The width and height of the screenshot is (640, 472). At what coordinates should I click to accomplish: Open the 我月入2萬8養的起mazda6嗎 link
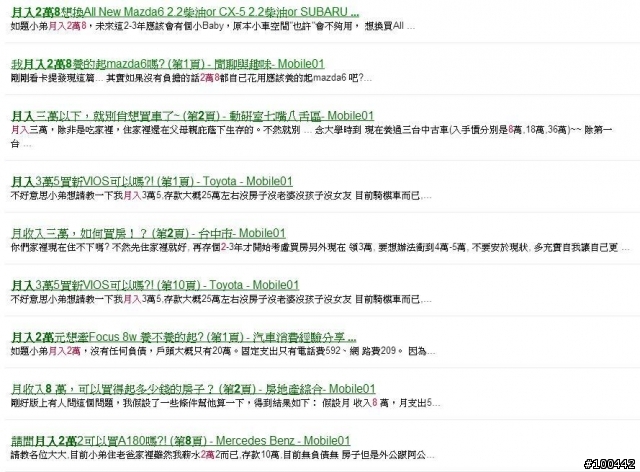(x=168, y=64)
